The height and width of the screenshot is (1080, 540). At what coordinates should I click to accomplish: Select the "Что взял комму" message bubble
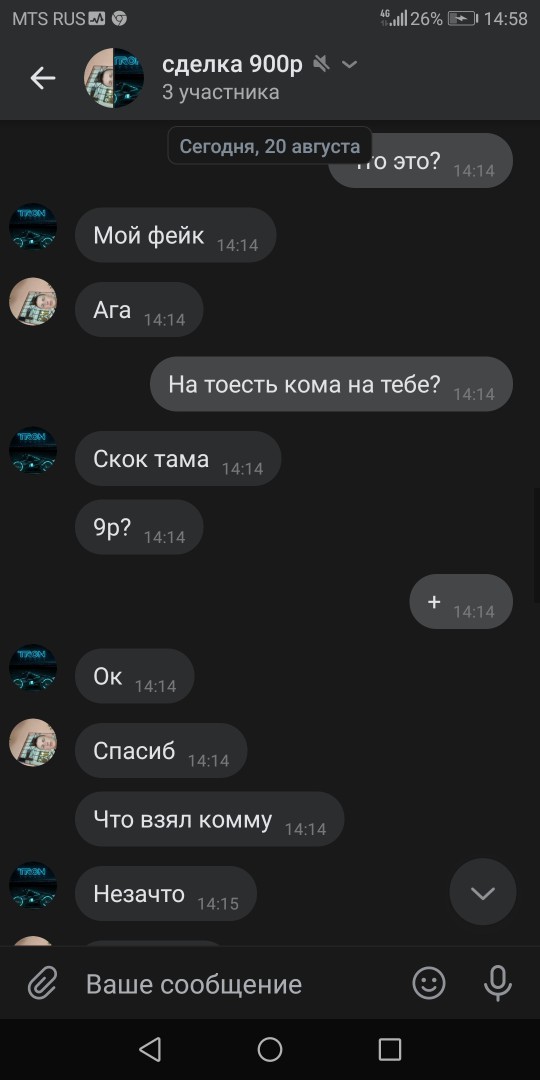pos(209,819)
